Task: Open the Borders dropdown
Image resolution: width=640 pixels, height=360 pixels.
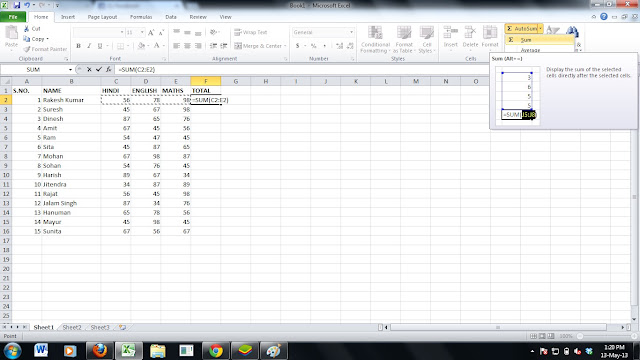Action: tap(128, 46)
